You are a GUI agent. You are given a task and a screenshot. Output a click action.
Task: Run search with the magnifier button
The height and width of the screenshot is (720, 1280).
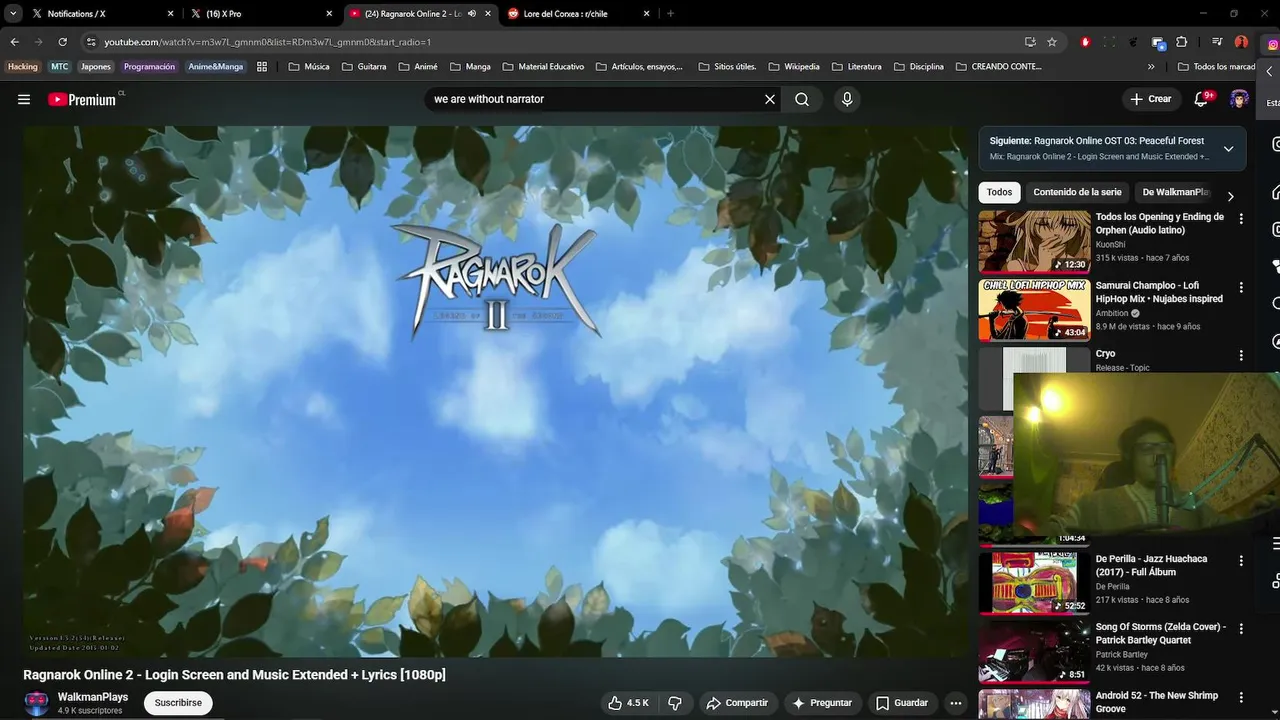tap(802, 99)
